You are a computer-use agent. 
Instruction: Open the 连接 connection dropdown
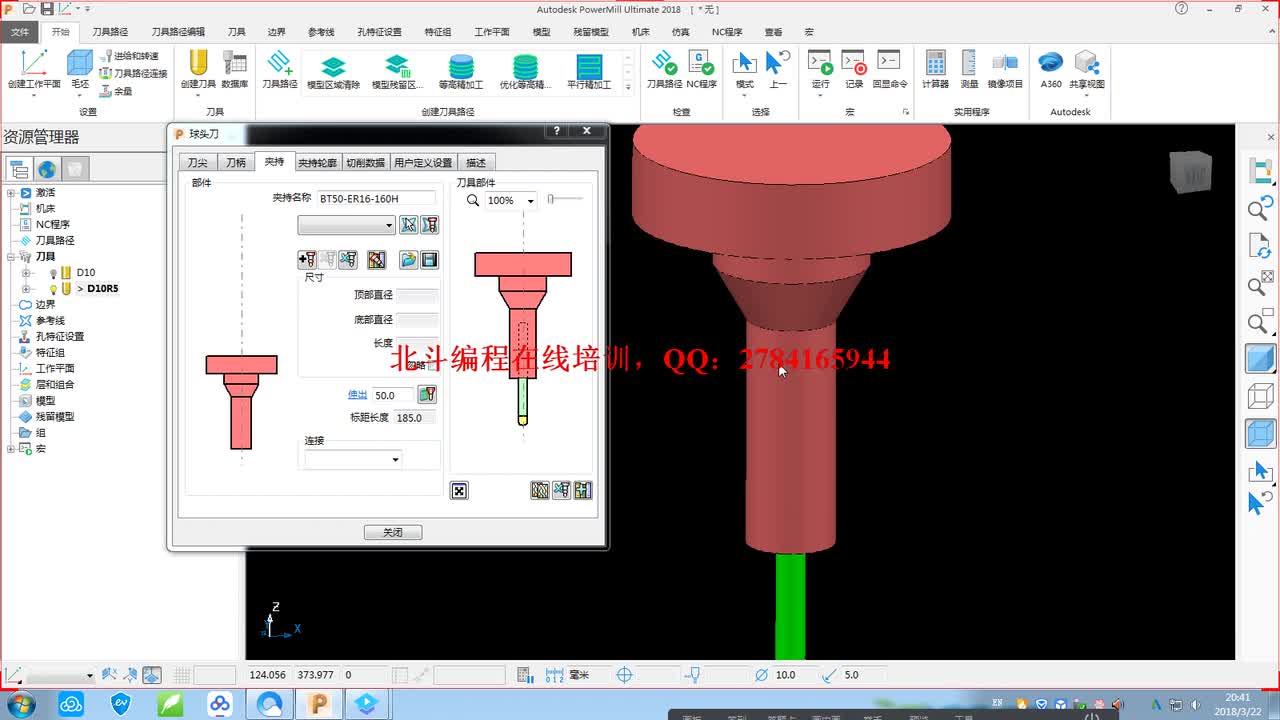(x=353, y=460)
